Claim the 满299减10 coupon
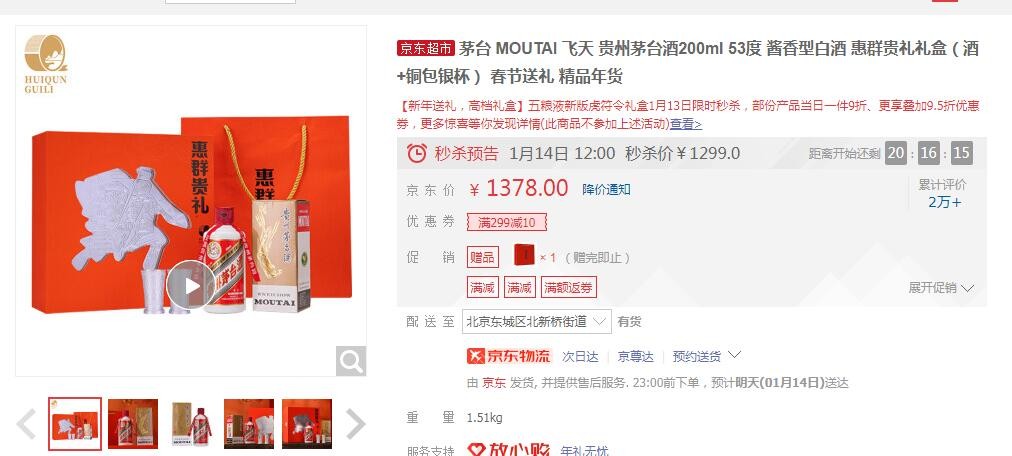Image resolution: width=1012 pixels, height=456 pixels. point(507,223)
